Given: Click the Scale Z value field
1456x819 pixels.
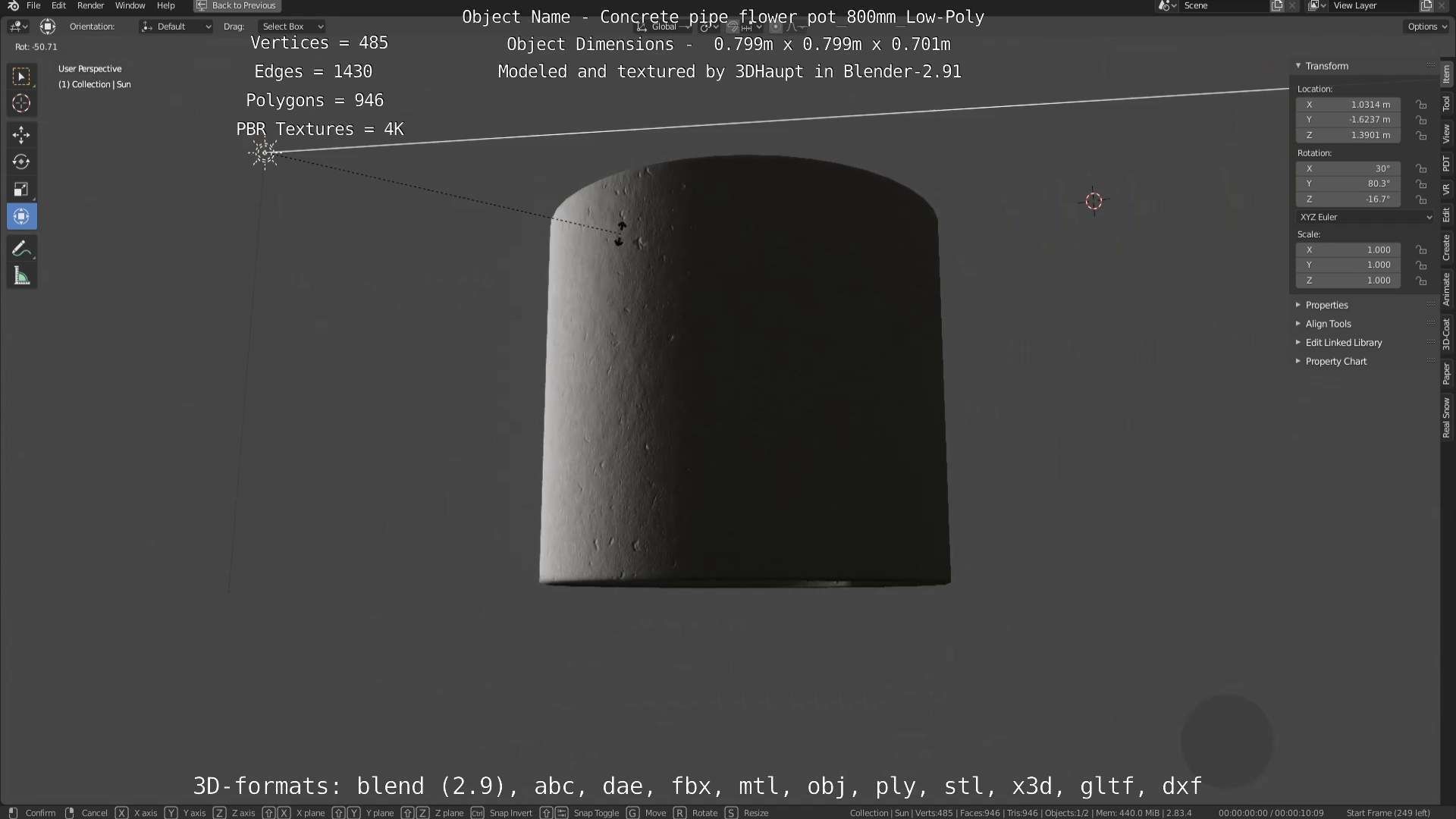Looking at the screenshot, I should click(1348, 280).
